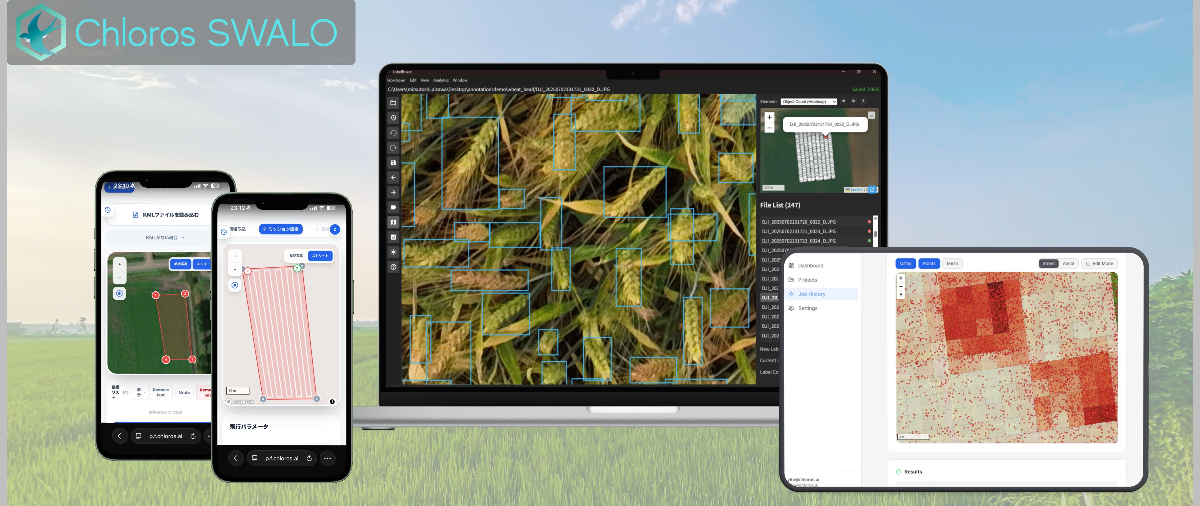Tap the blue mission overview tab on right phone
Image resolution: width=1200 pixels, height=506 pixels.
(283, 229)
